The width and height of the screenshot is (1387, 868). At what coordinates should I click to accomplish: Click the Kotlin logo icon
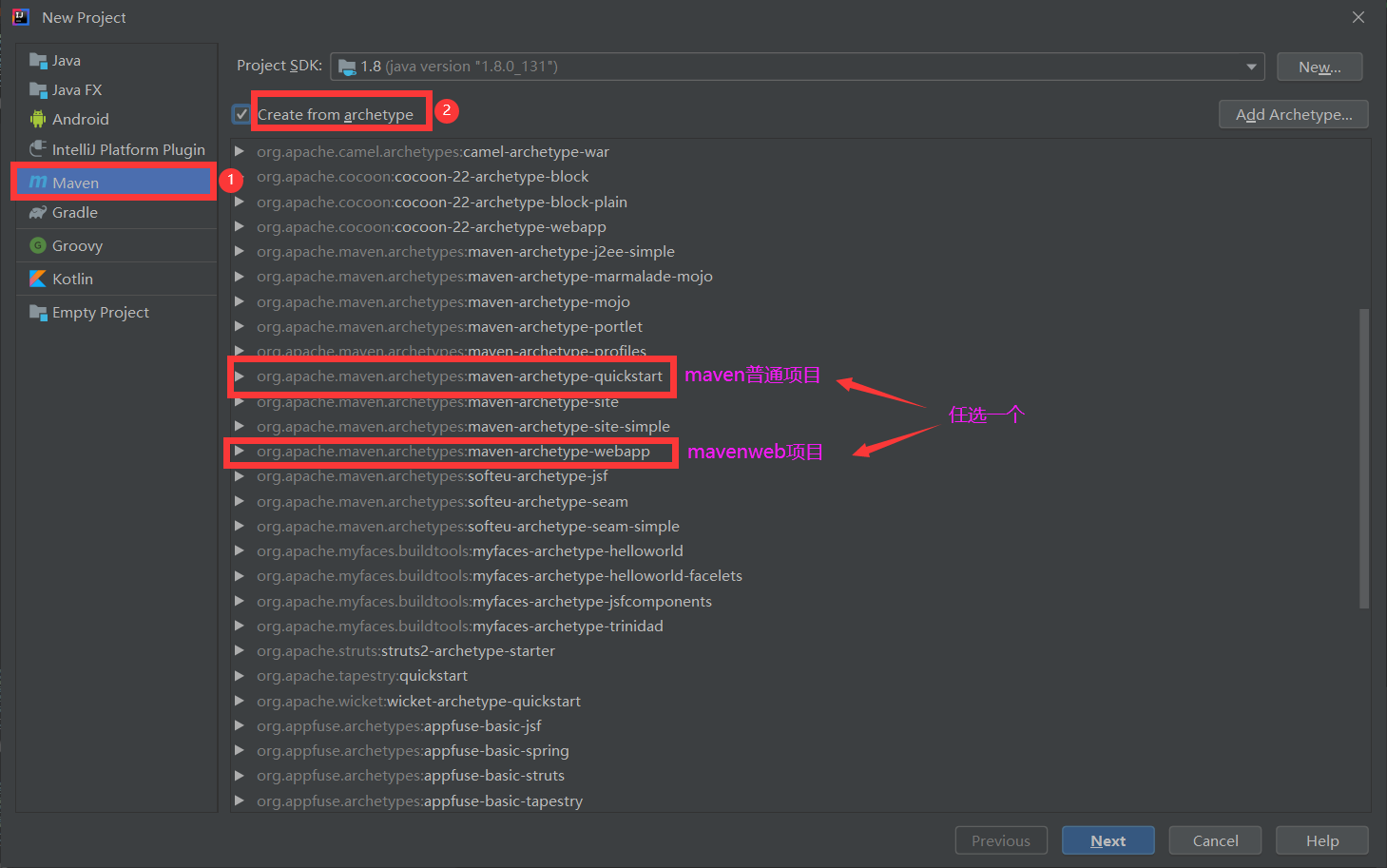click(x=38, y=279)
